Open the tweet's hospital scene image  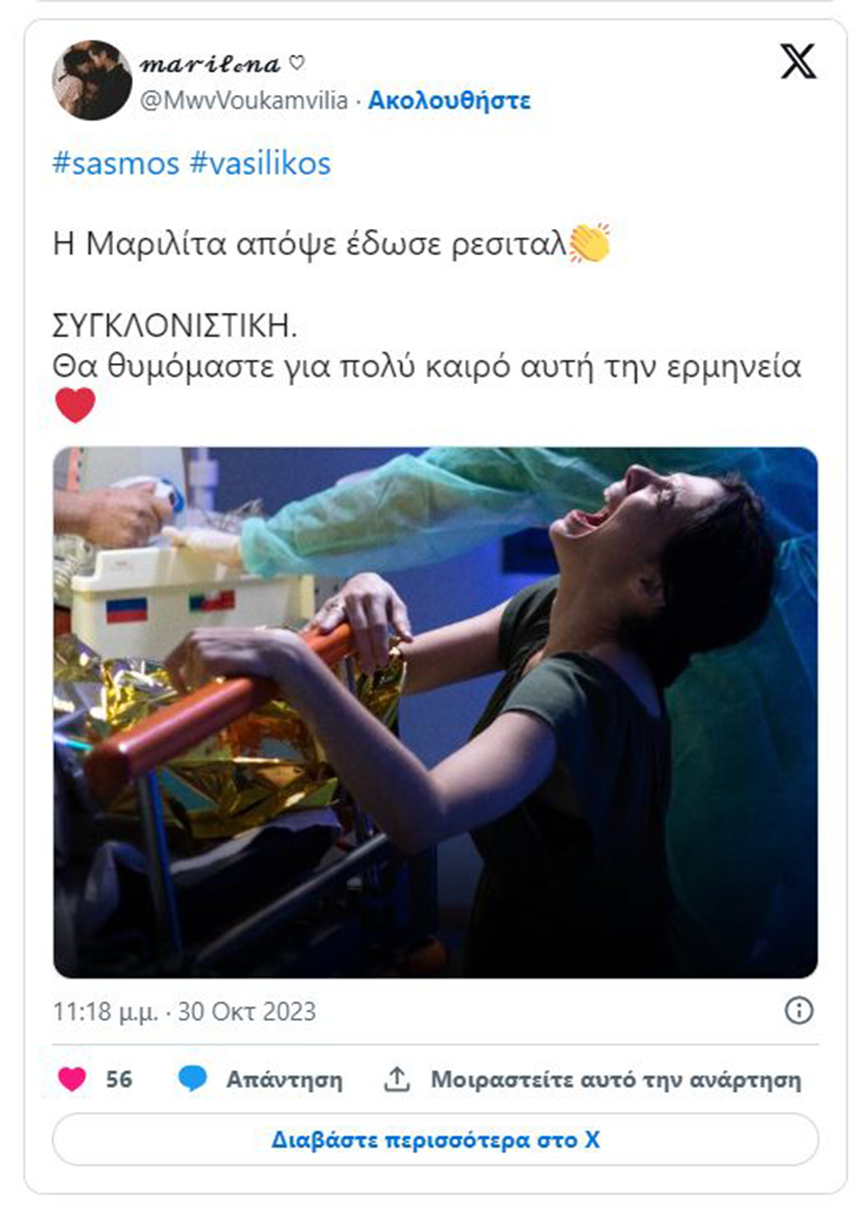435,712
